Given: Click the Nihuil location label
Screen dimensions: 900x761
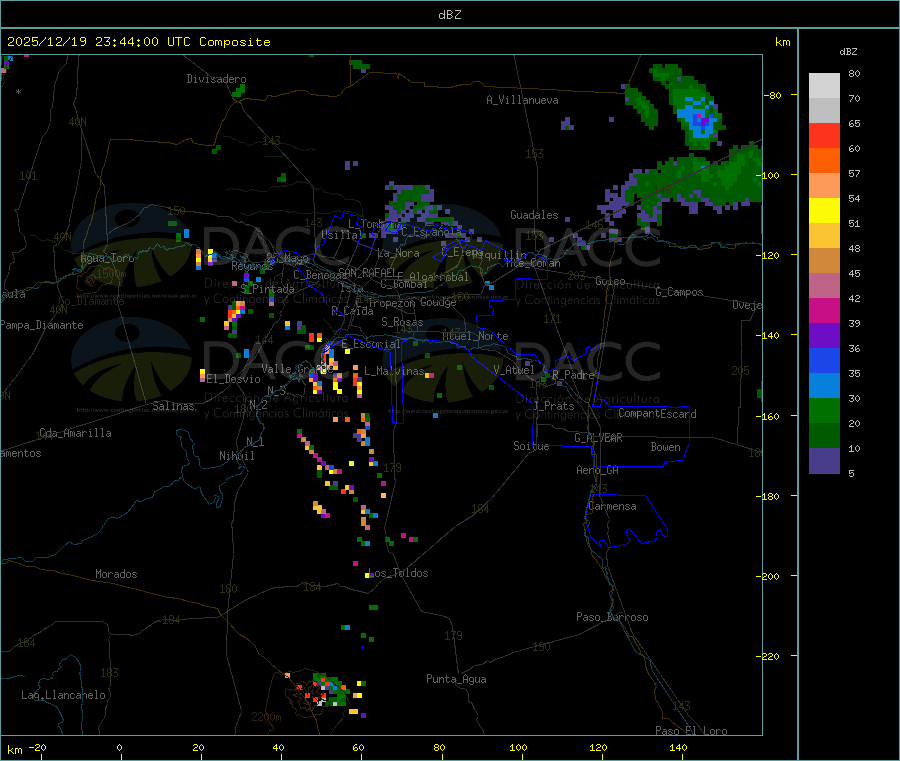Looking at the screenshot, I should 237,456.
